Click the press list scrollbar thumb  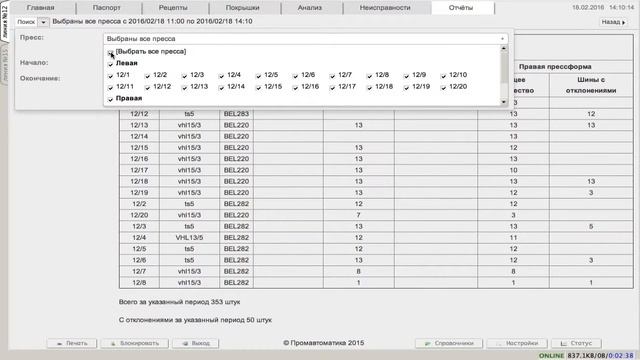click(504, 67)
